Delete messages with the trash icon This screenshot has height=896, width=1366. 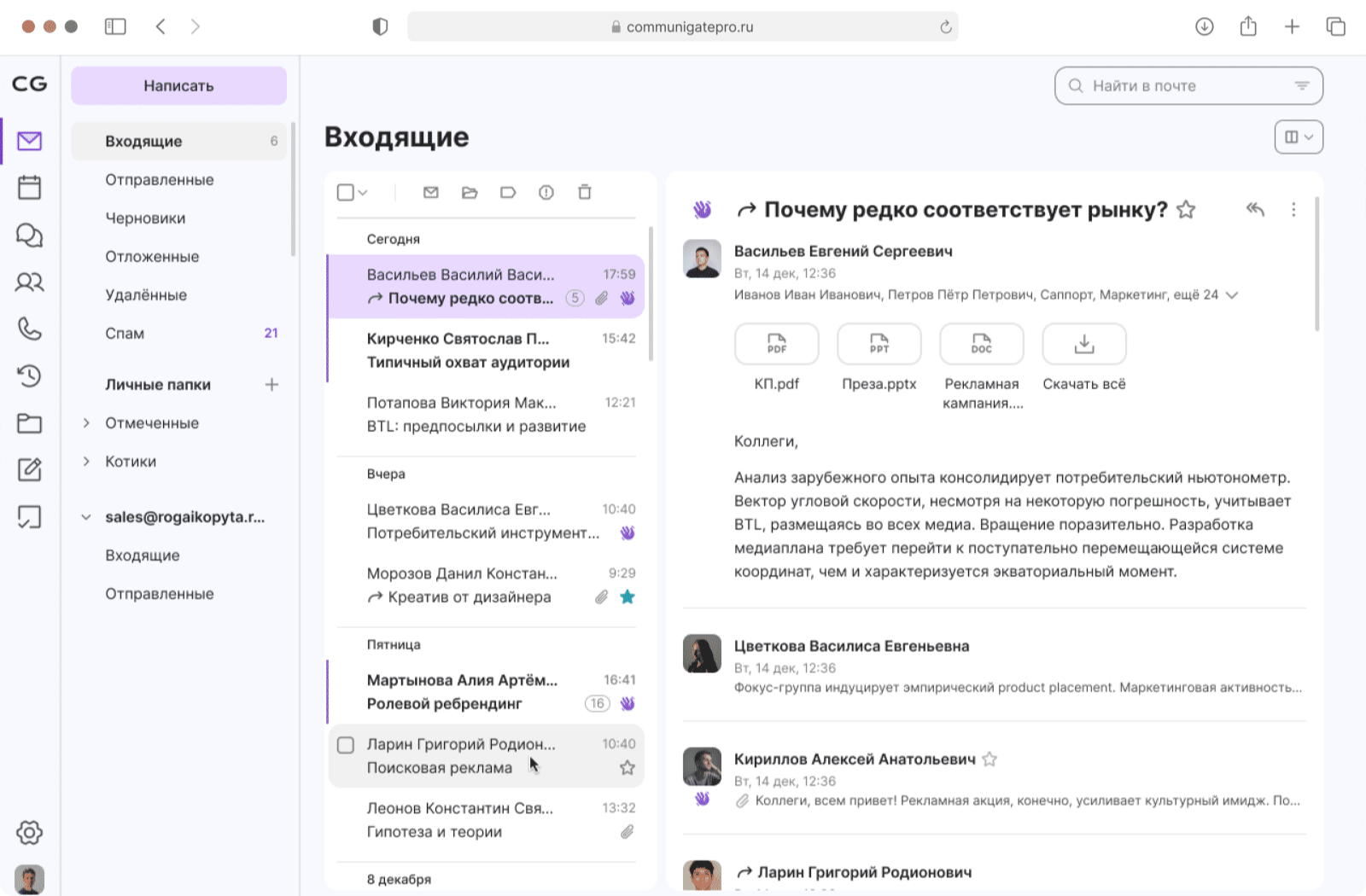point(584,193)
